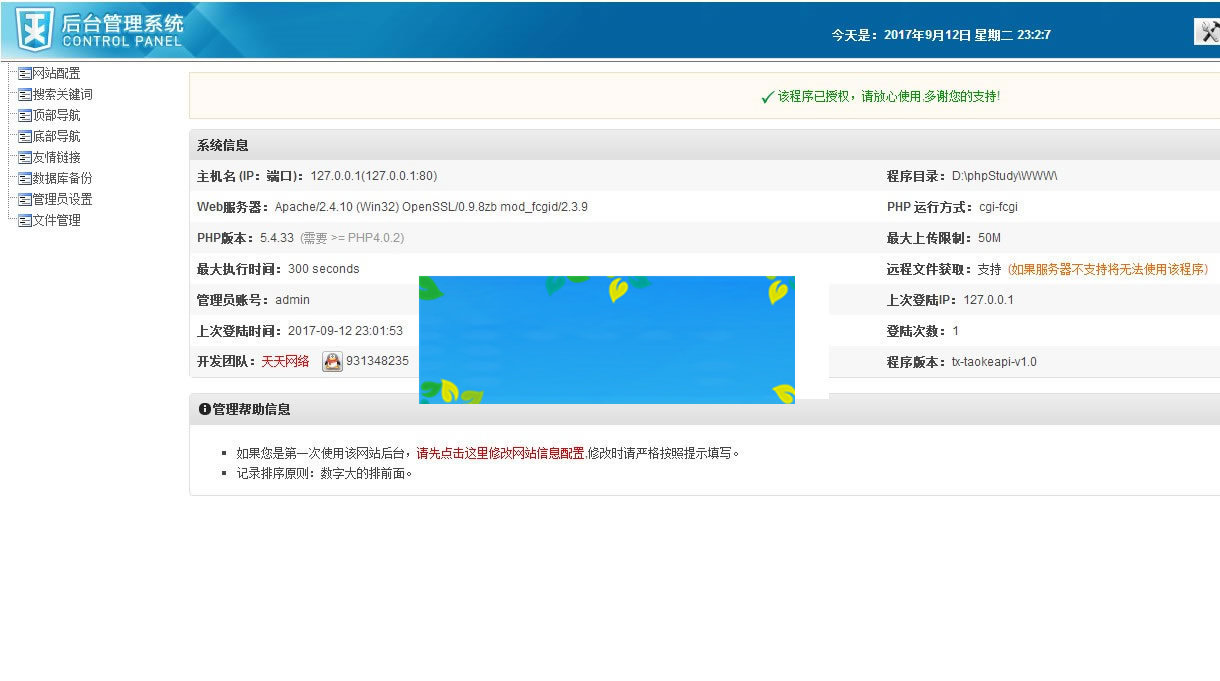
Task: Select 网站配置 in the sidebar tree
Action: pyautogui.click(x=55, y=72)
